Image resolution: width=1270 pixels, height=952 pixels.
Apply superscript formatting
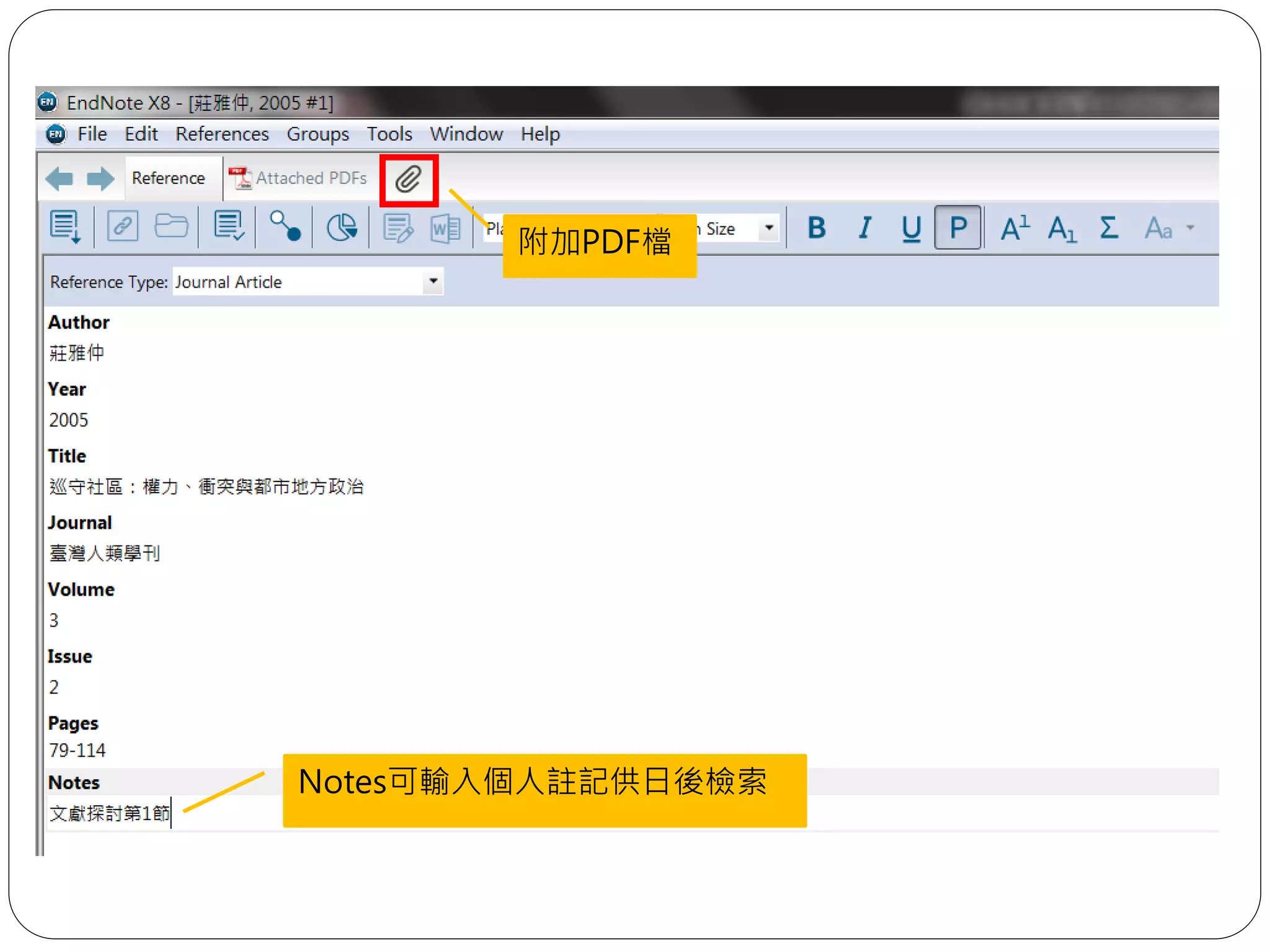(1015, 227)
